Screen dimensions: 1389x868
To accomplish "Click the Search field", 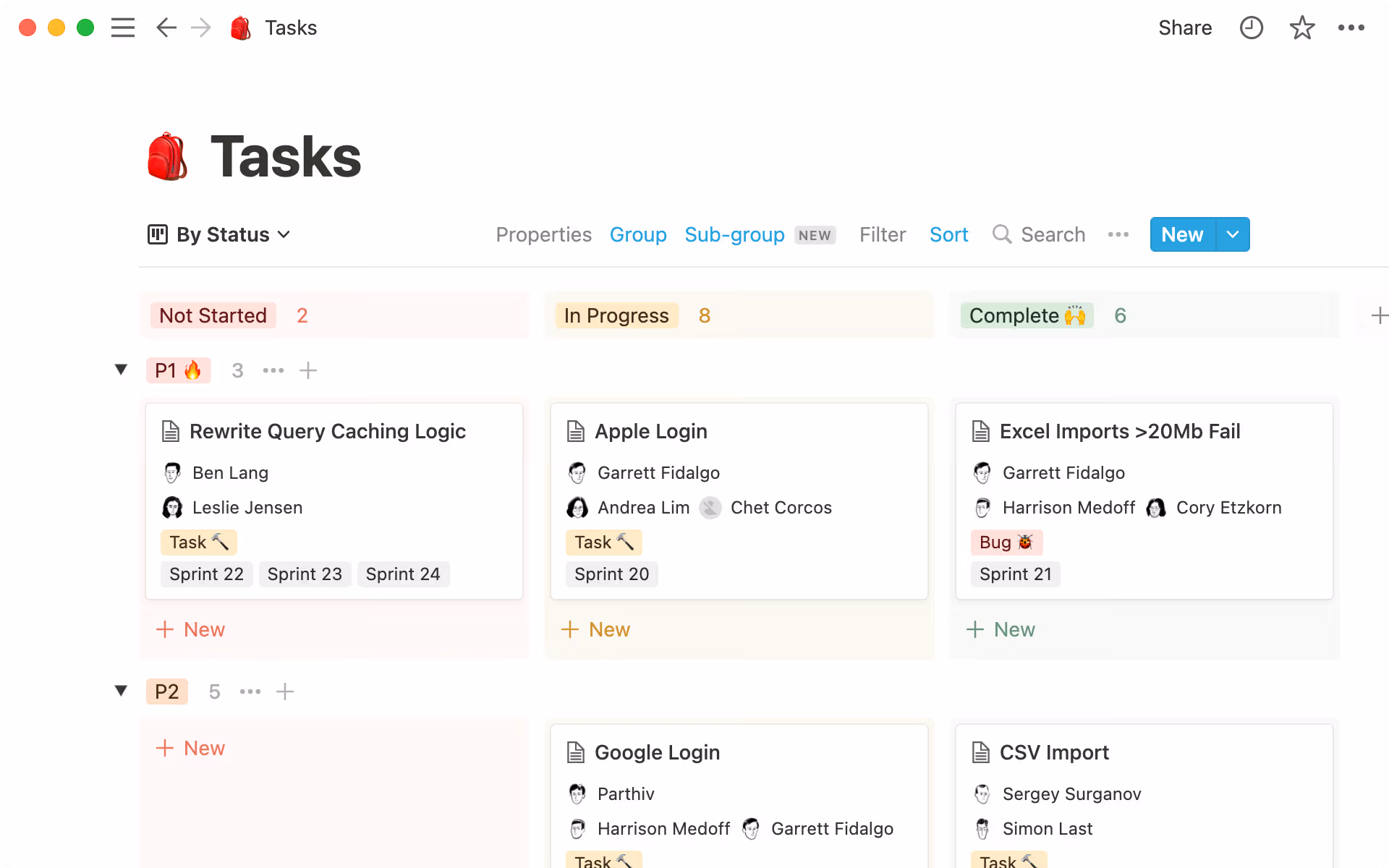I will click(x=1052, y=234).
